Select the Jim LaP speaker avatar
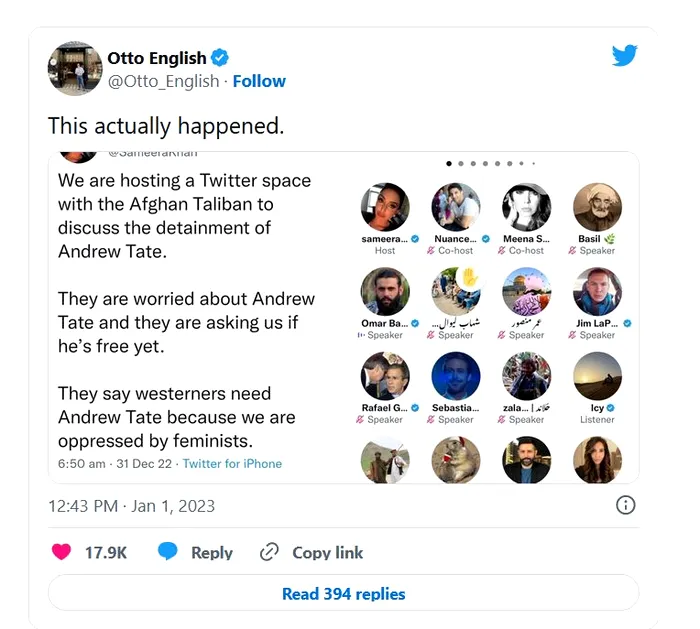700x629 pixels. click(598, 292)
